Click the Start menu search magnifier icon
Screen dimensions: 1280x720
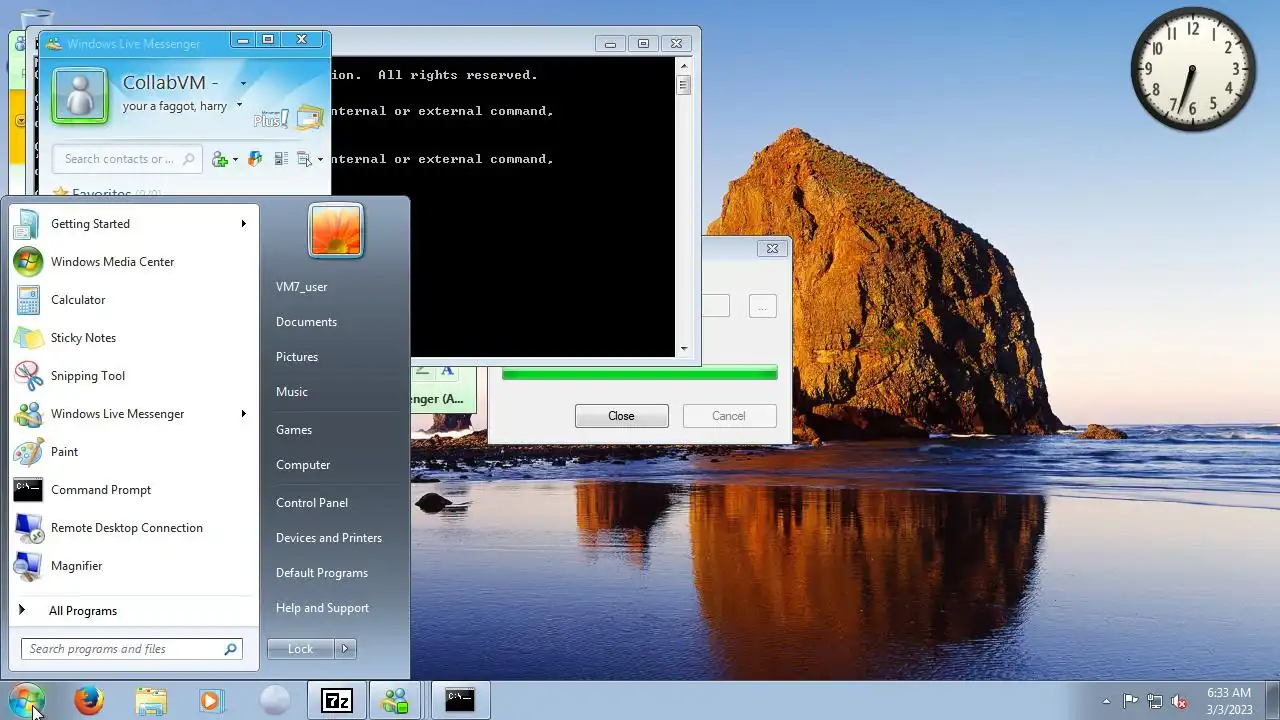(231, 649)
